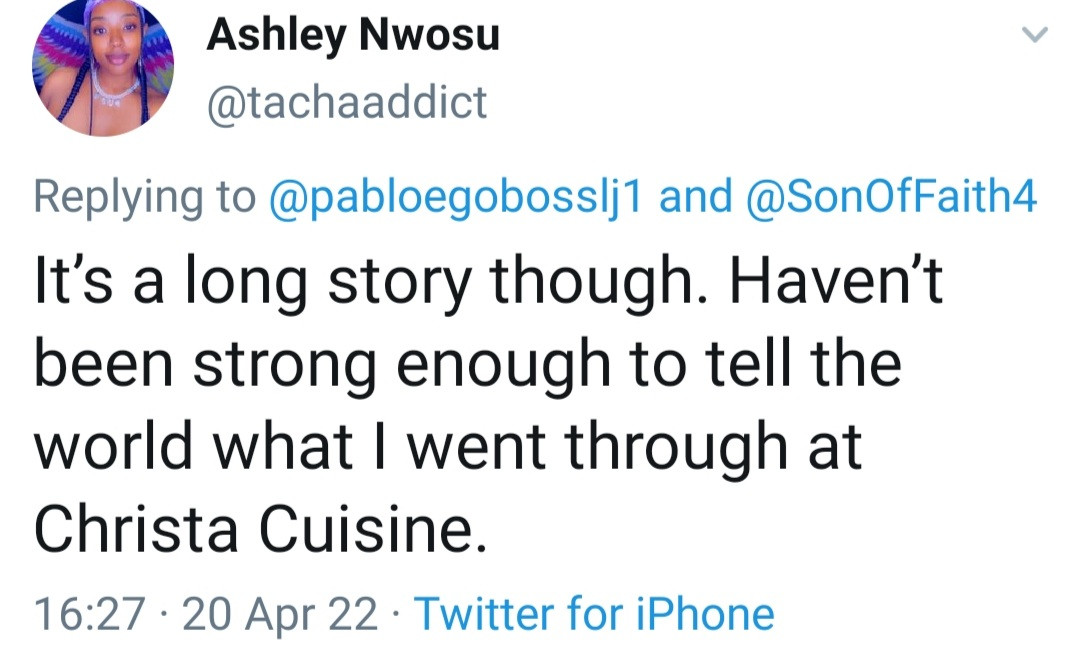This screenshot has width=1080, height=663.
Task: Click the Ashley Nwosu display name
Action: (352, 38)
